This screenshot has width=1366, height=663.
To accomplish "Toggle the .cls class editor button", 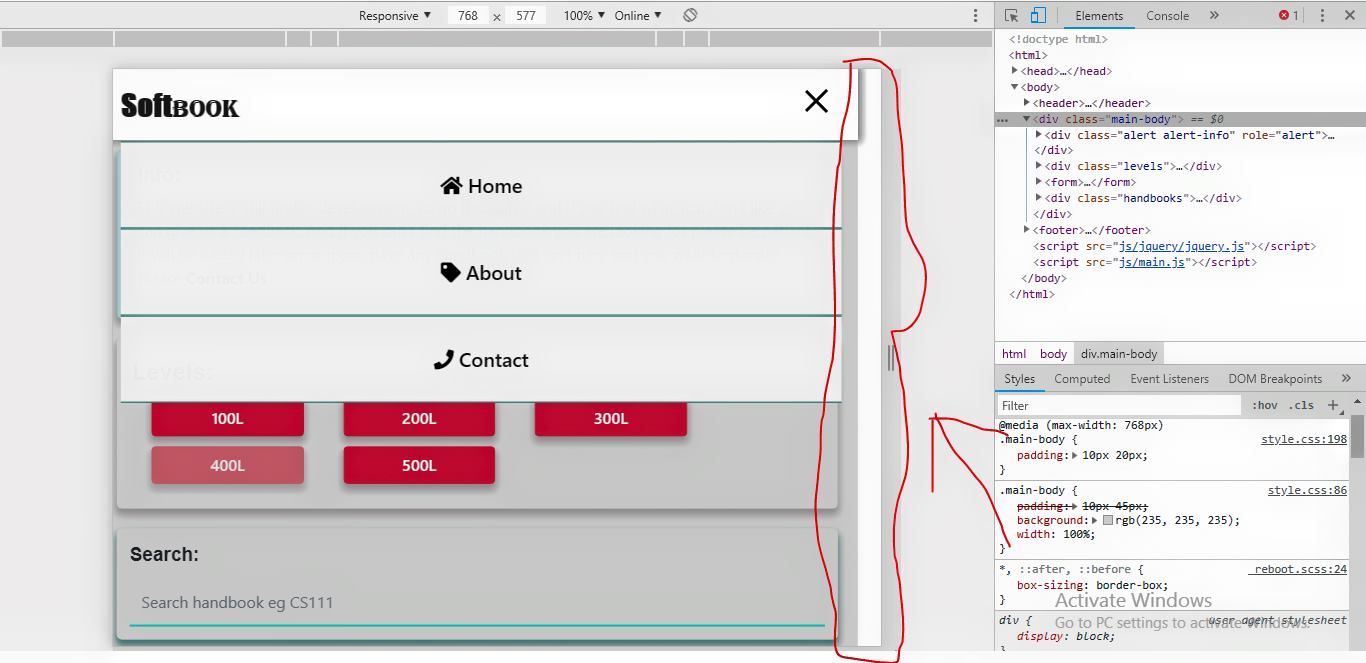I will pos(1301,405).
